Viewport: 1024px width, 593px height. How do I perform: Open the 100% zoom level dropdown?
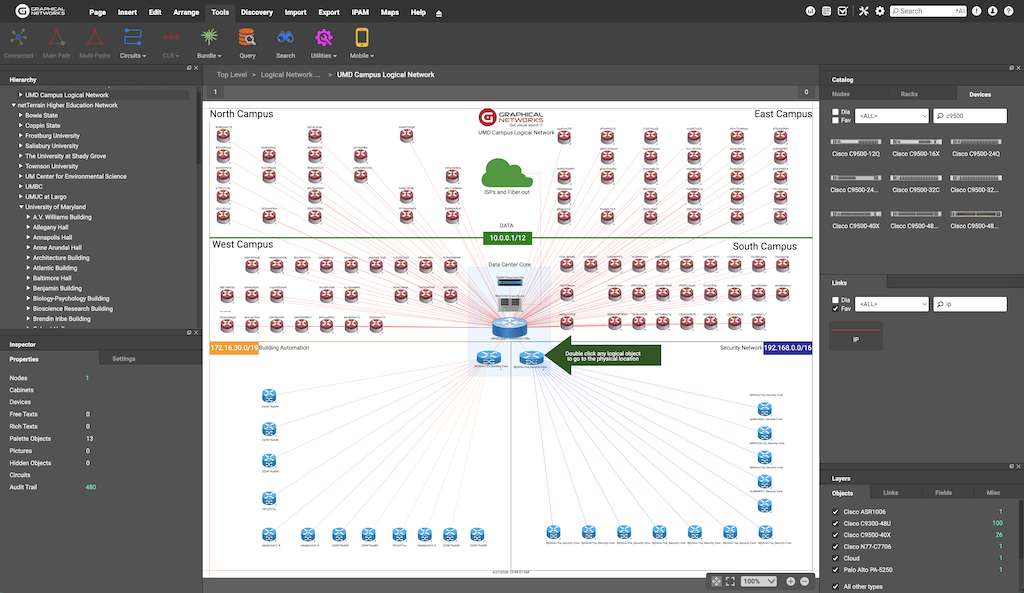point(759,581)
